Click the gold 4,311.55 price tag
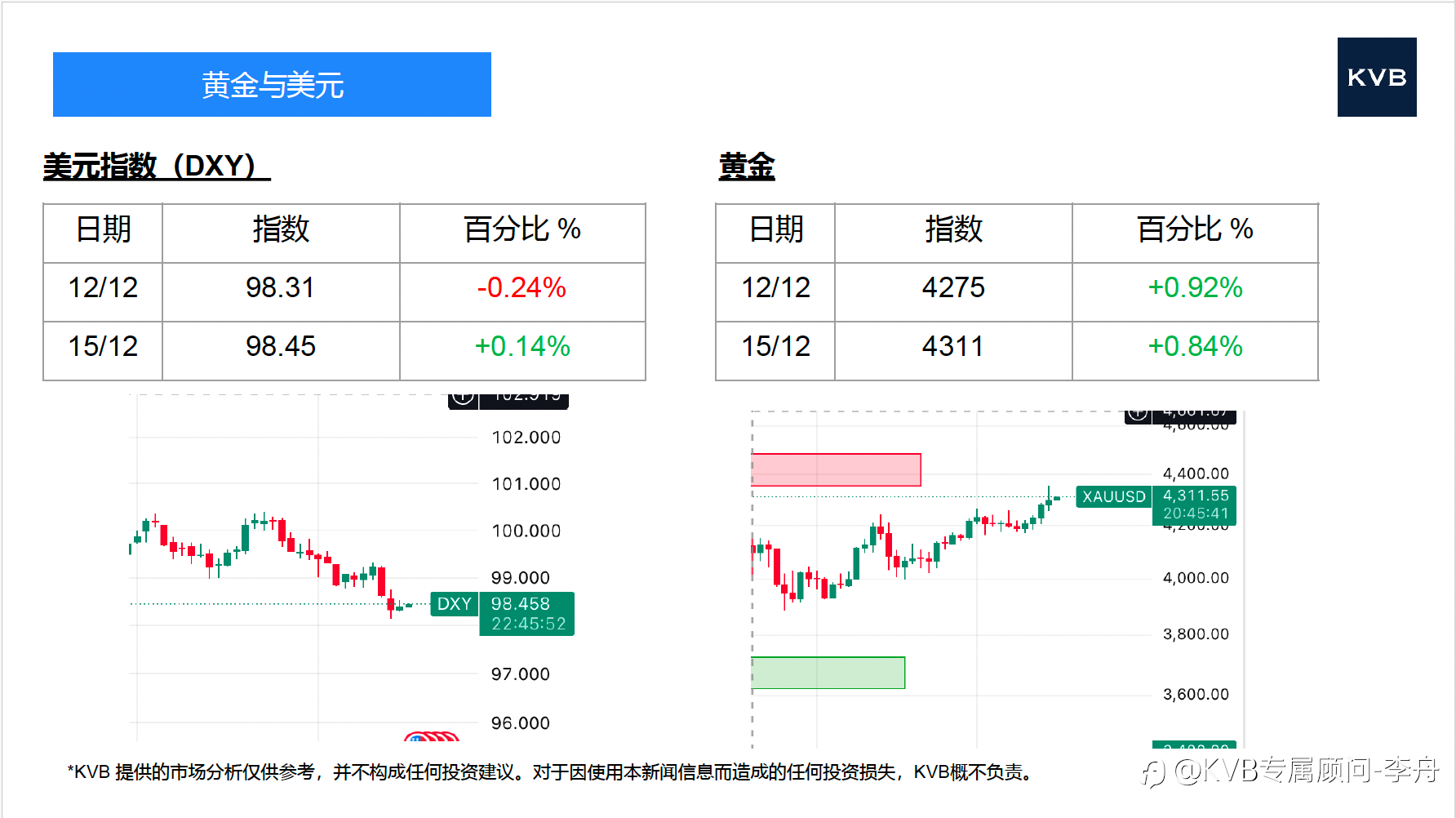 pos(1195,505)
